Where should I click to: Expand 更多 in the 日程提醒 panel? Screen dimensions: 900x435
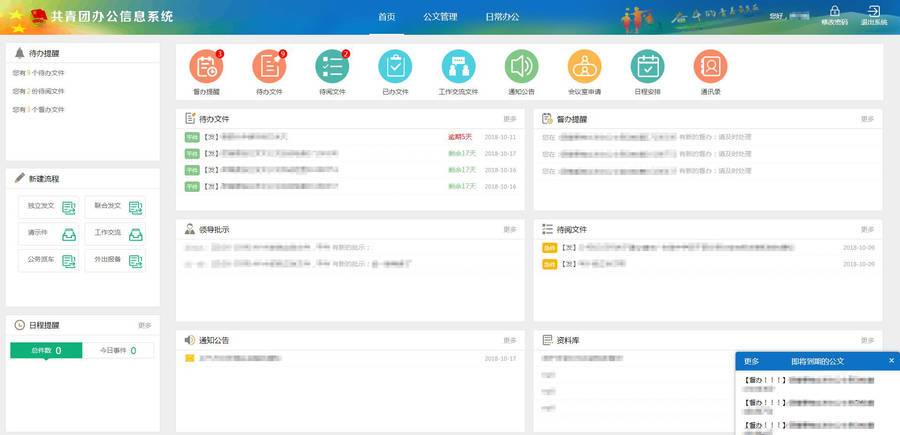[x=145, y=325]
